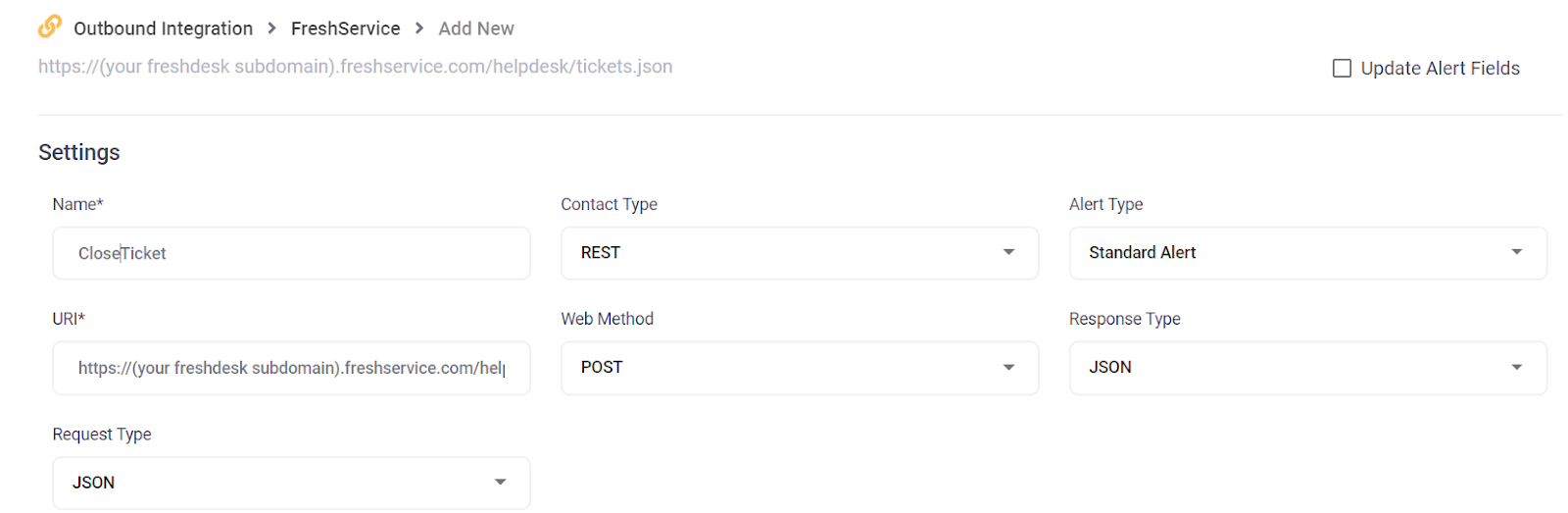Open the Contact Type dropdown showing REST
Screen dimensions: 1568x513
click(784, 253)
